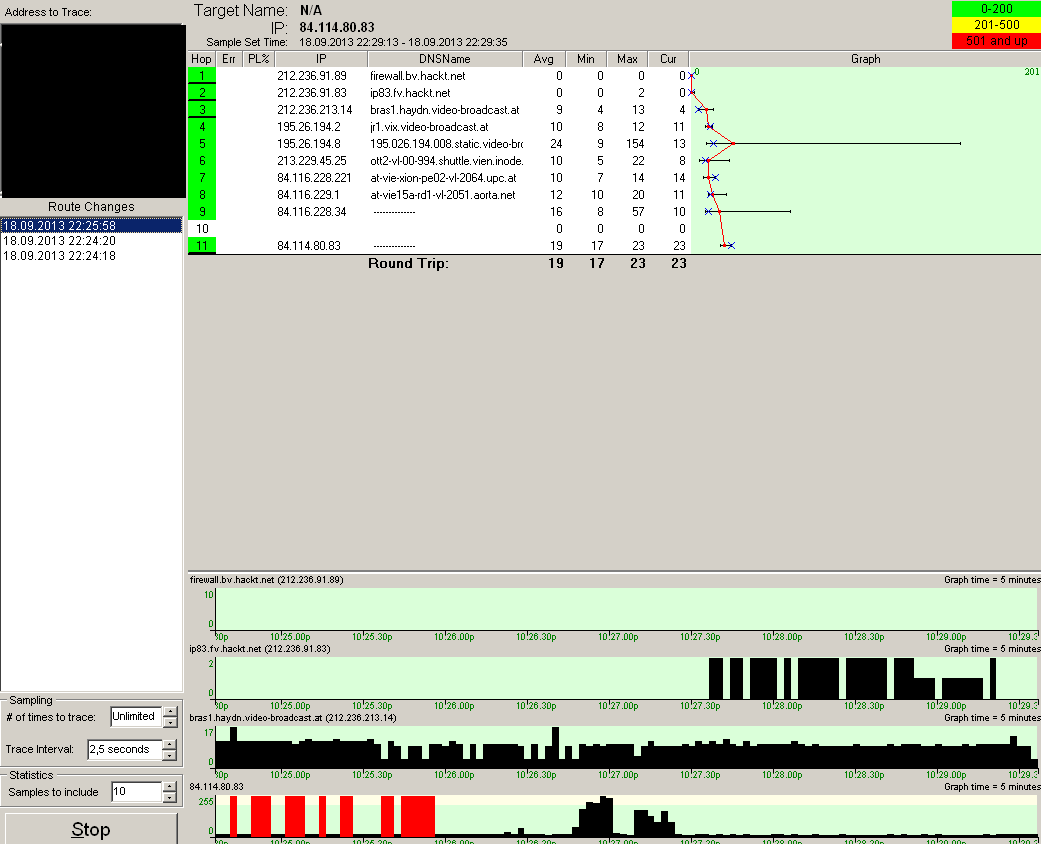This screenshot has width=1041, height=844.
Task: Click the yellow 201-500 legend swatch
Action: [x=994, y=25]
